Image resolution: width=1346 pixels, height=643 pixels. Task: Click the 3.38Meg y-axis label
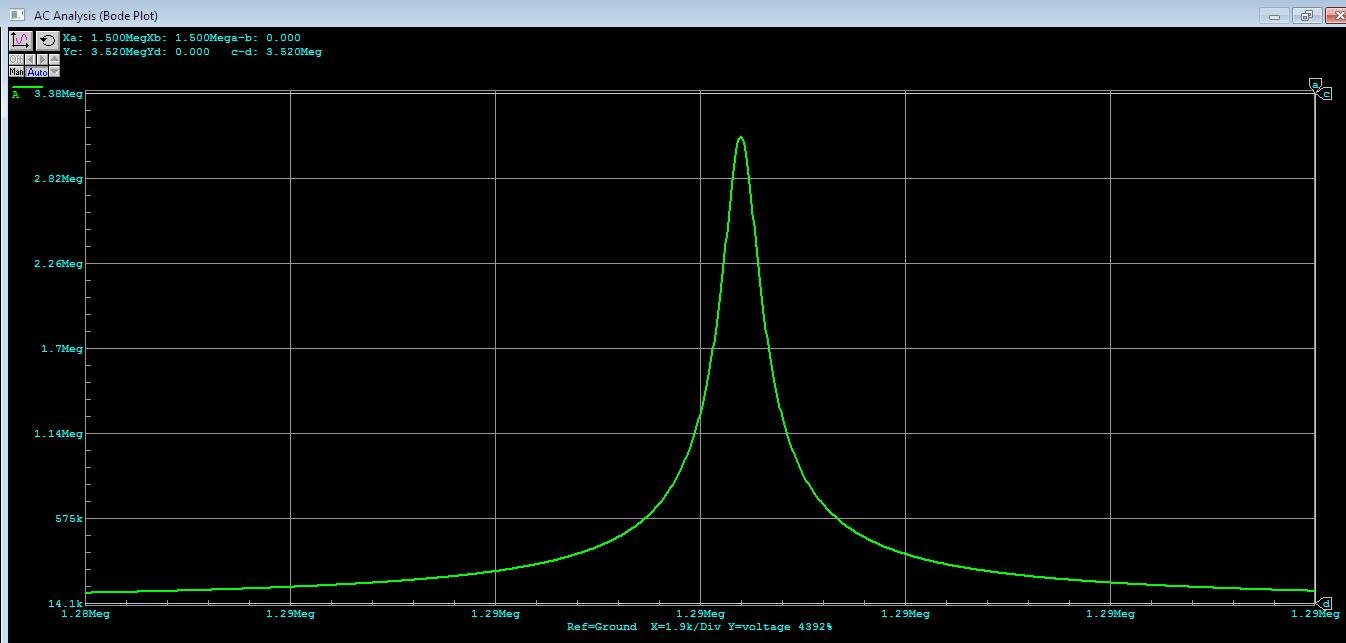(59, 94)
